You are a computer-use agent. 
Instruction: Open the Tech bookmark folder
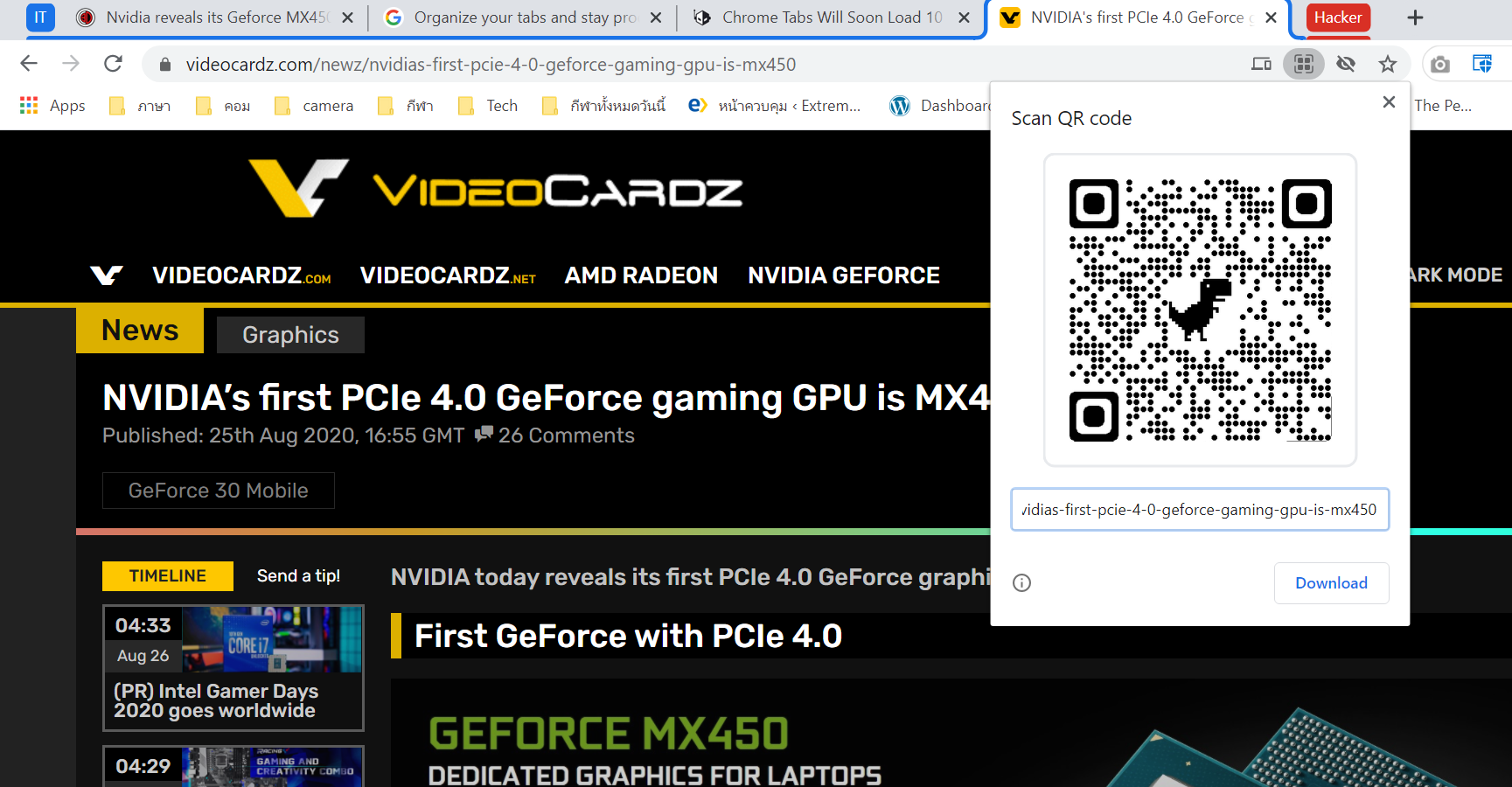pos(488,106)
